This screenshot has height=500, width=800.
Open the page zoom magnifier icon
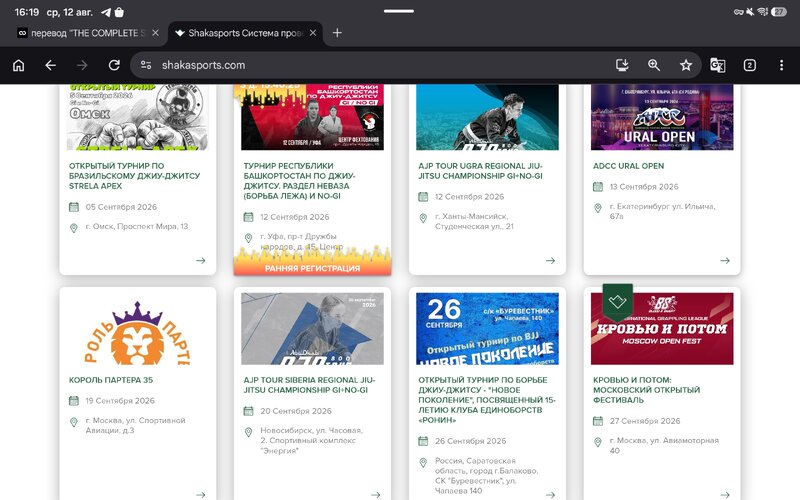point(654,65)
